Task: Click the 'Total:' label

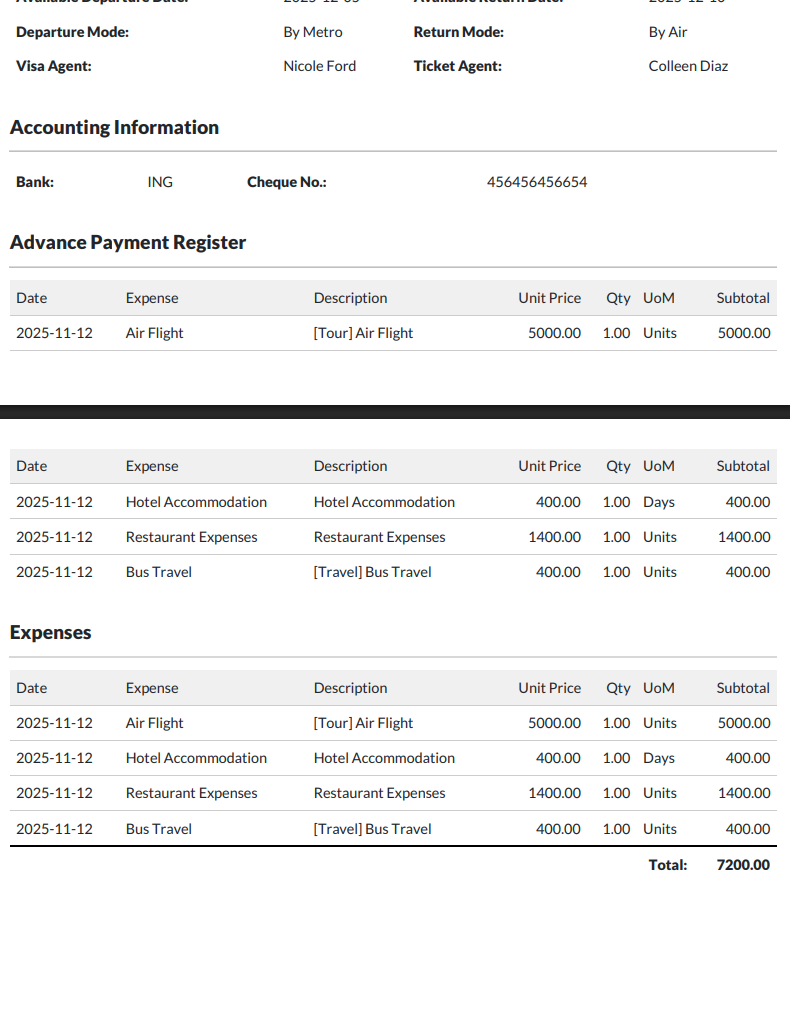Action: (x=668, y=865)
